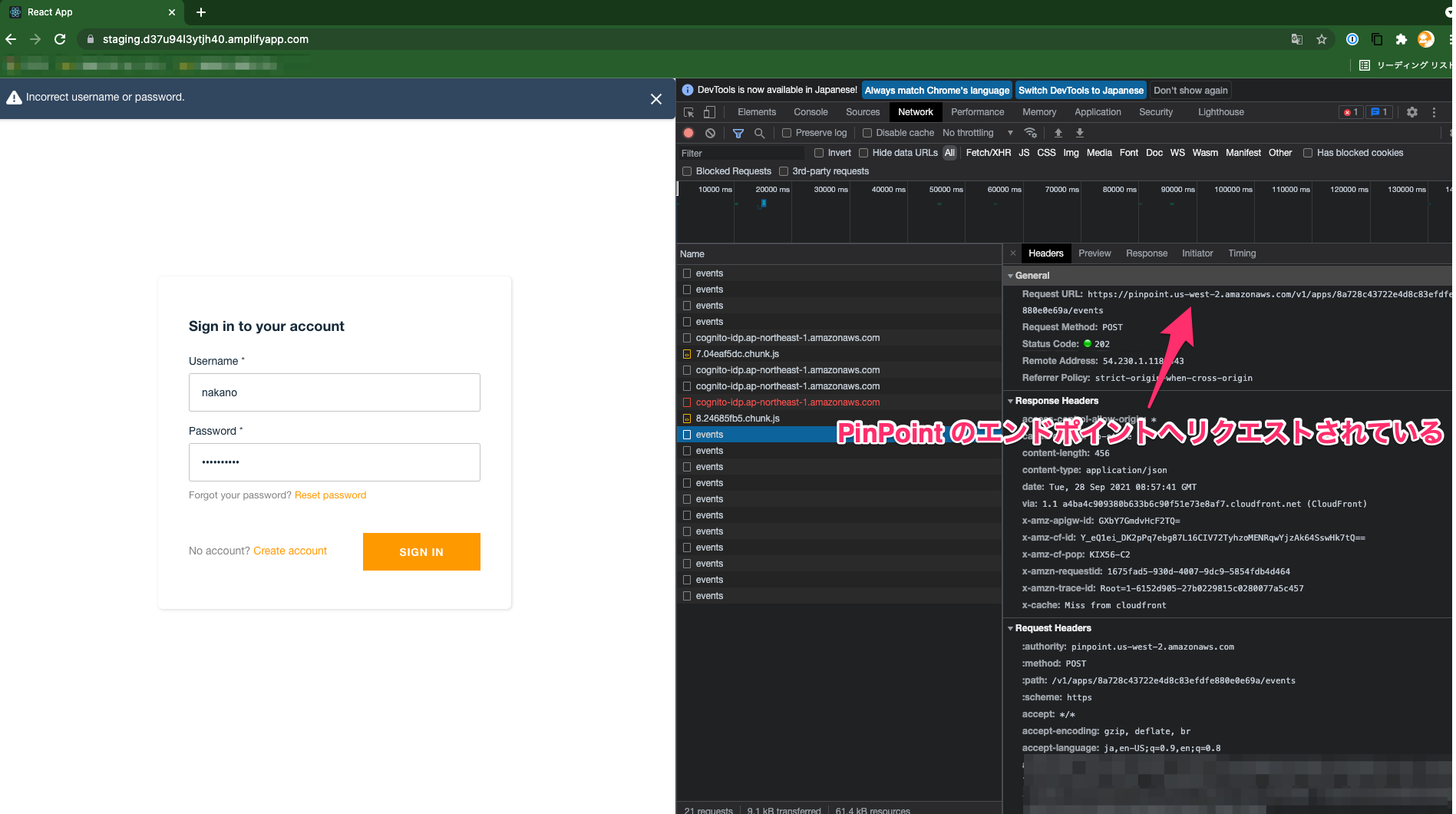Open the Lighthouse tab
This screenshot has height=814, width=1456.
coord(1221,112)
